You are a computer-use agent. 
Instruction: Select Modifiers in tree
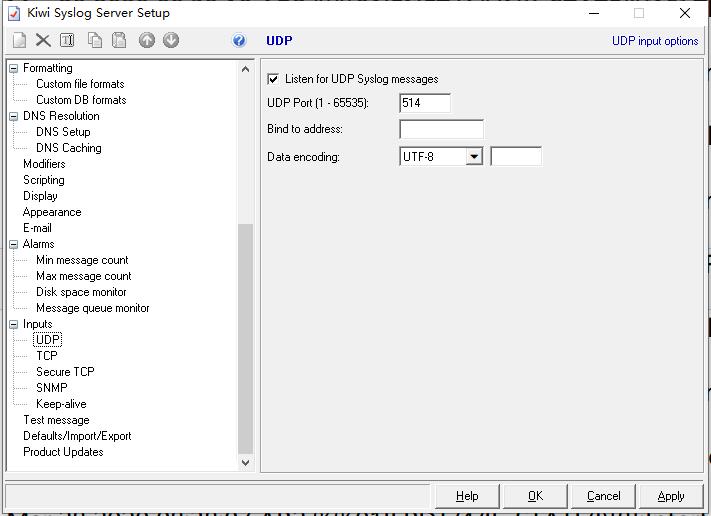(x=44, y=164)
